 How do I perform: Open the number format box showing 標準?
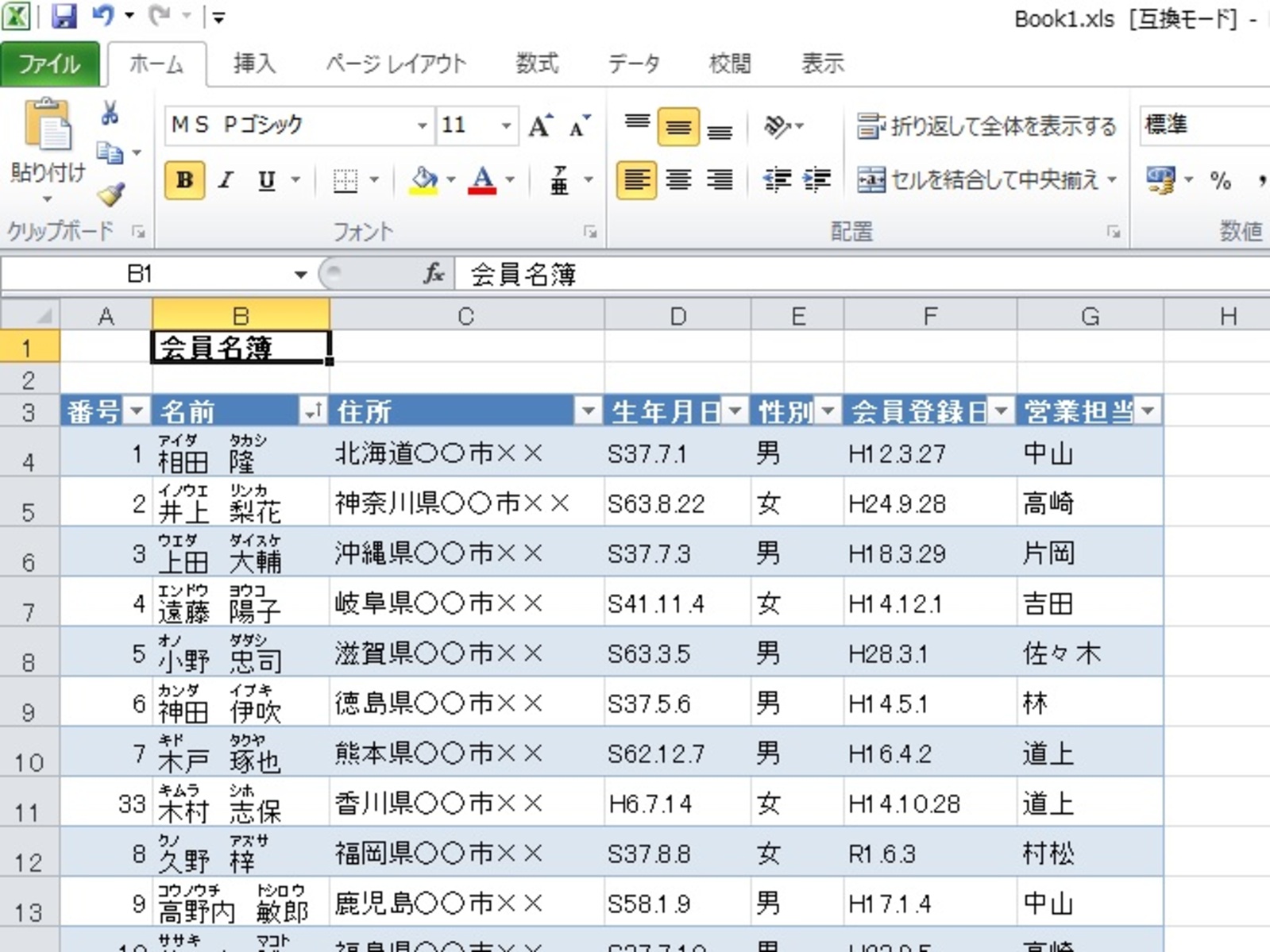pos(1204,125)
